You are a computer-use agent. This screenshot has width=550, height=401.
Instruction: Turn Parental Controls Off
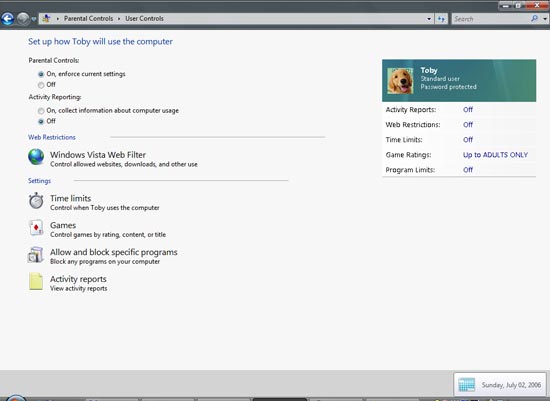[41, 85]
